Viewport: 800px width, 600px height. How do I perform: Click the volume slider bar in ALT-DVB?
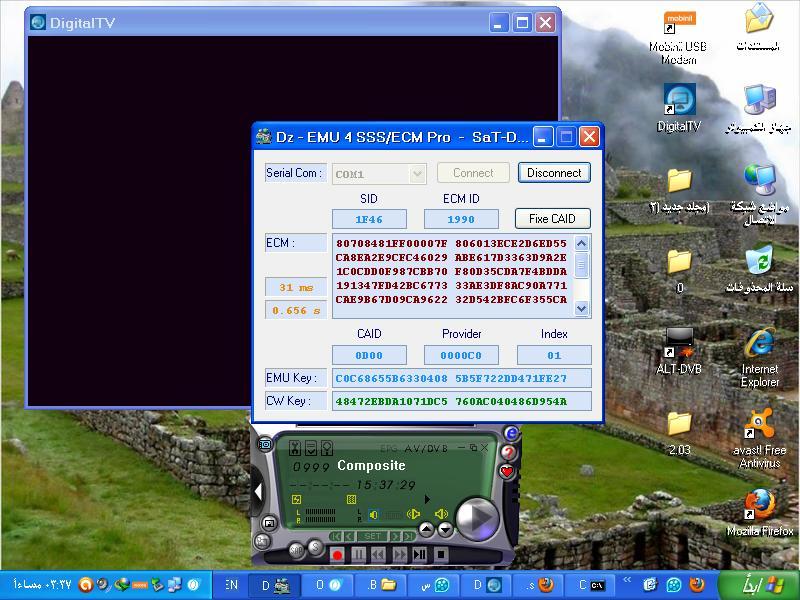393,516
